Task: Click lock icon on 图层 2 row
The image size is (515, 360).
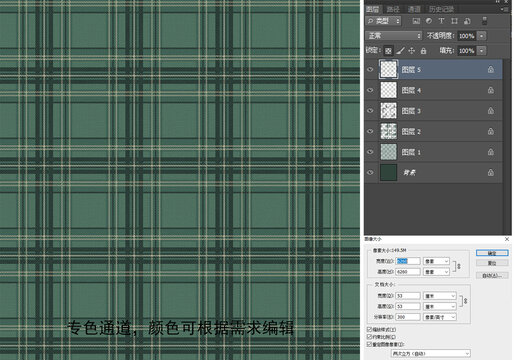Action: [491, 131]
